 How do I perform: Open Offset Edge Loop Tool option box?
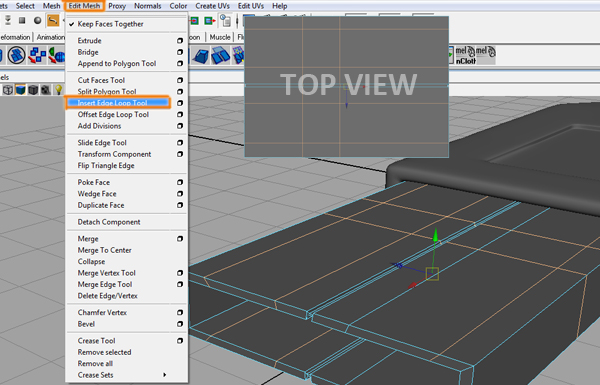tap(180, 114)
